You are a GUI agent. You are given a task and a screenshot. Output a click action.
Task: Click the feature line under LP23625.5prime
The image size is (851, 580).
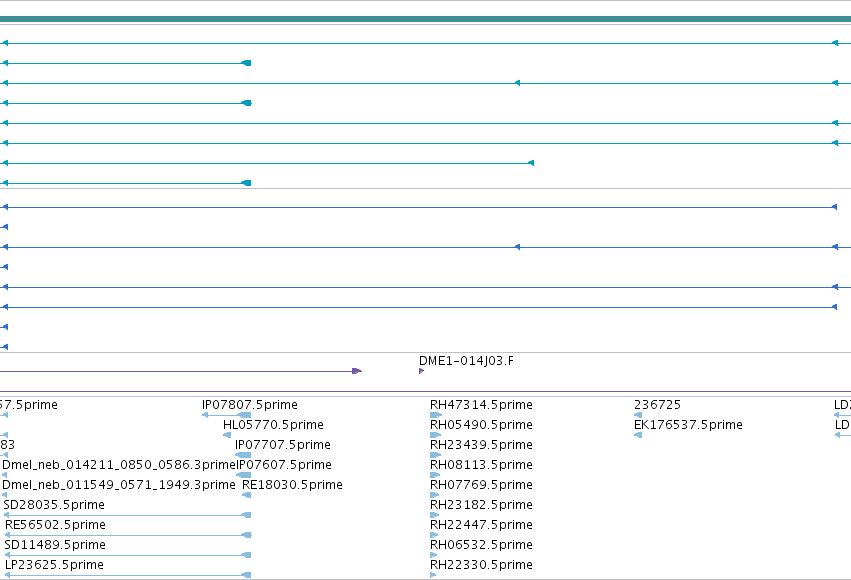128,575
